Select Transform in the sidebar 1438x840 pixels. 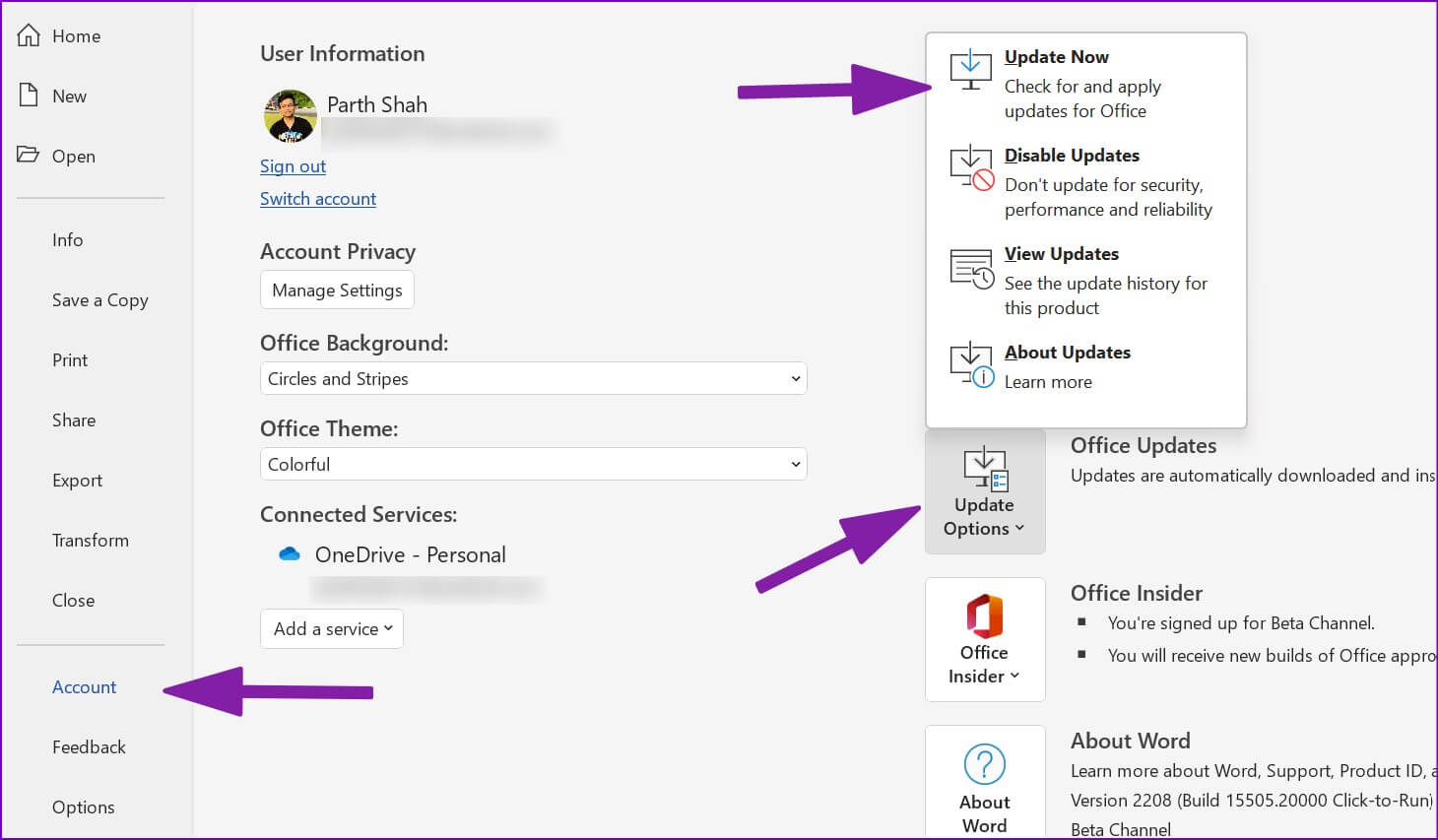(x=91, y=540)
